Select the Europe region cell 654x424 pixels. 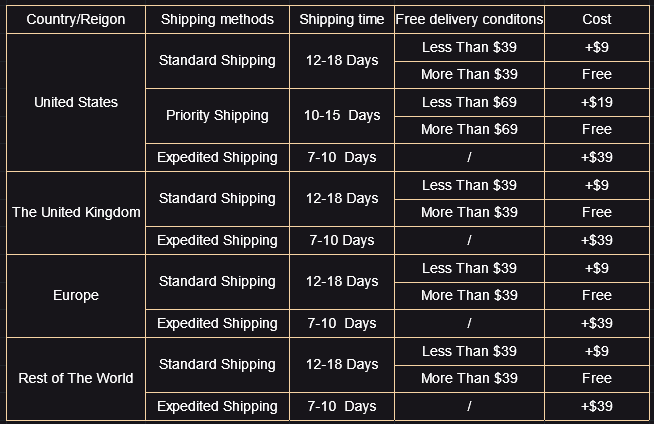(x=76, y=296)
